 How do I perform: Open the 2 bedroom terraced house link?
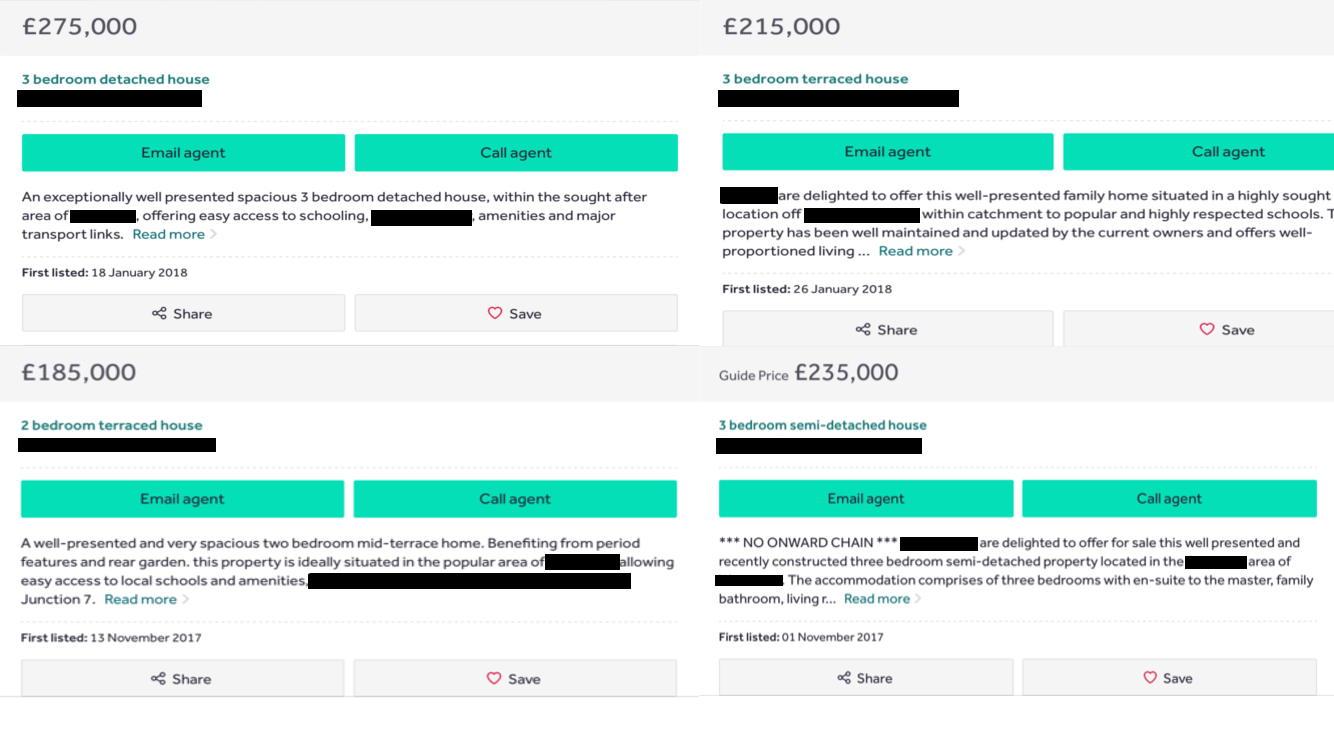pyautogui.click(x=112, y=425)
